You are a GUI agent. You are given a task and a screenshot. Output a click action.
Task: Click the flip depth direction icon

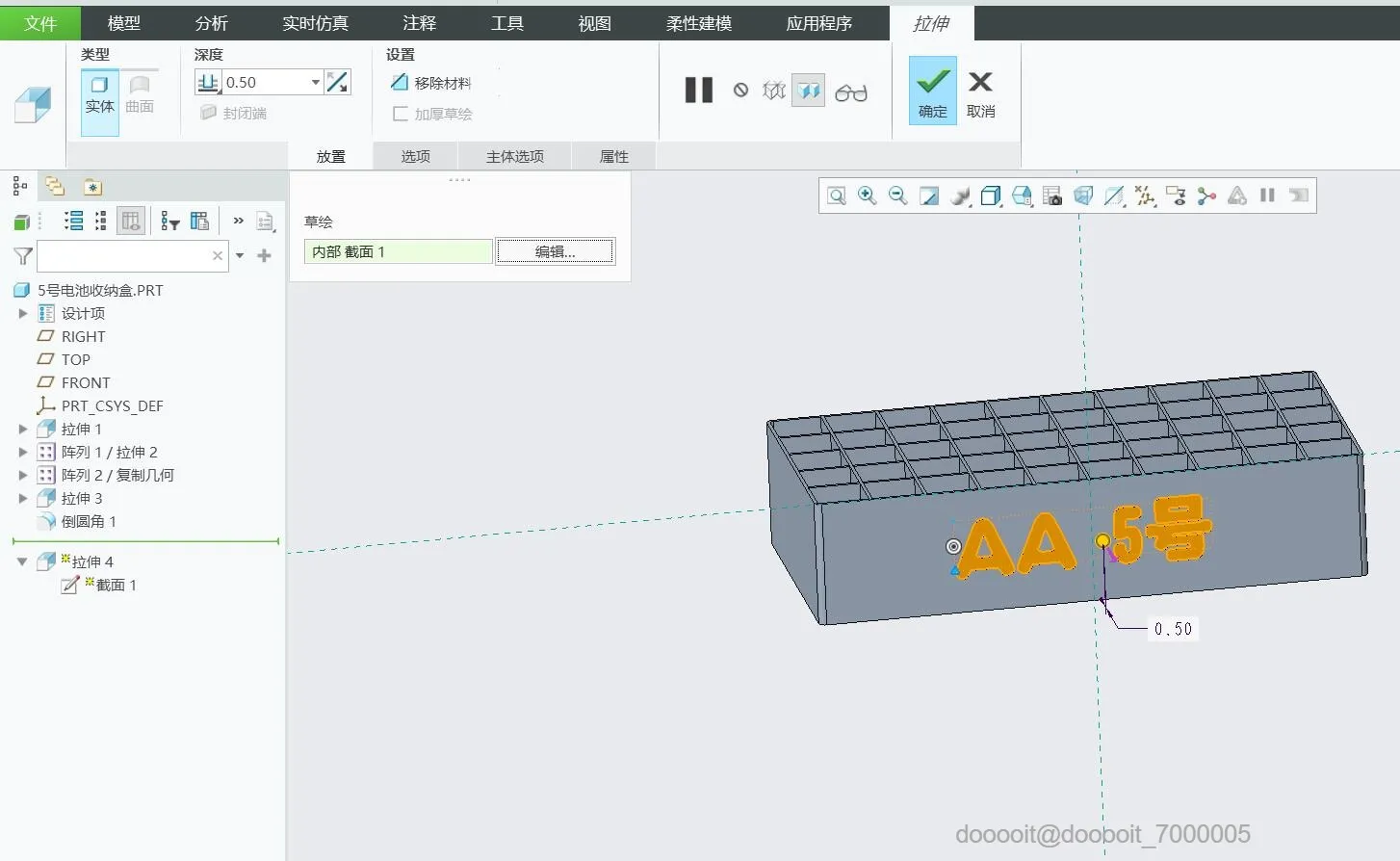click(337, 83)
